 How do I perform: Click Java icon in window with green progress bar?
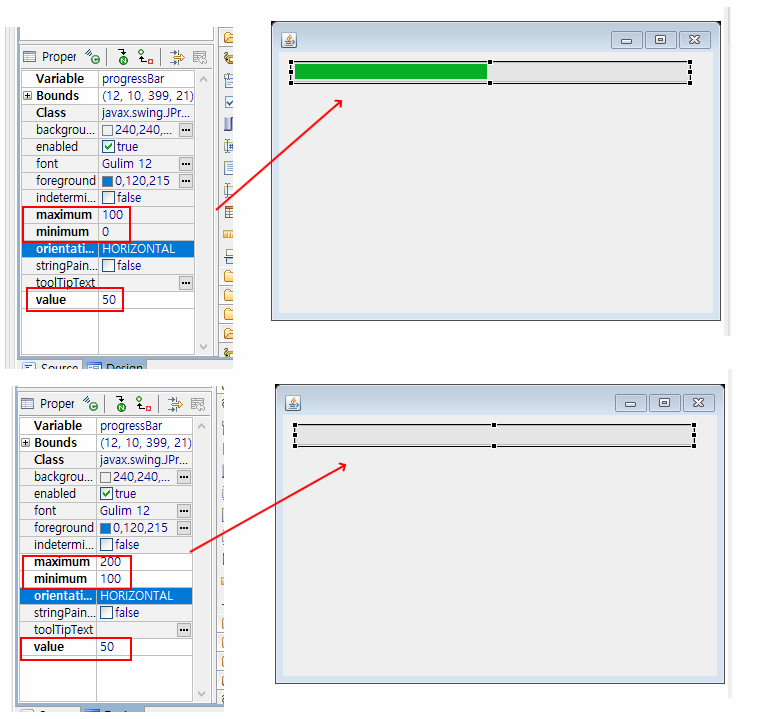click(289, 40)
